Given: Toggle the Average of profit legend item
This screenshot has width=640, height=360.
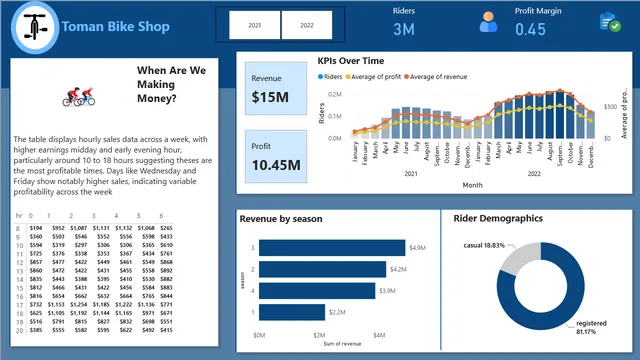Looking at the screenshot, I should (x=373, y=77).
